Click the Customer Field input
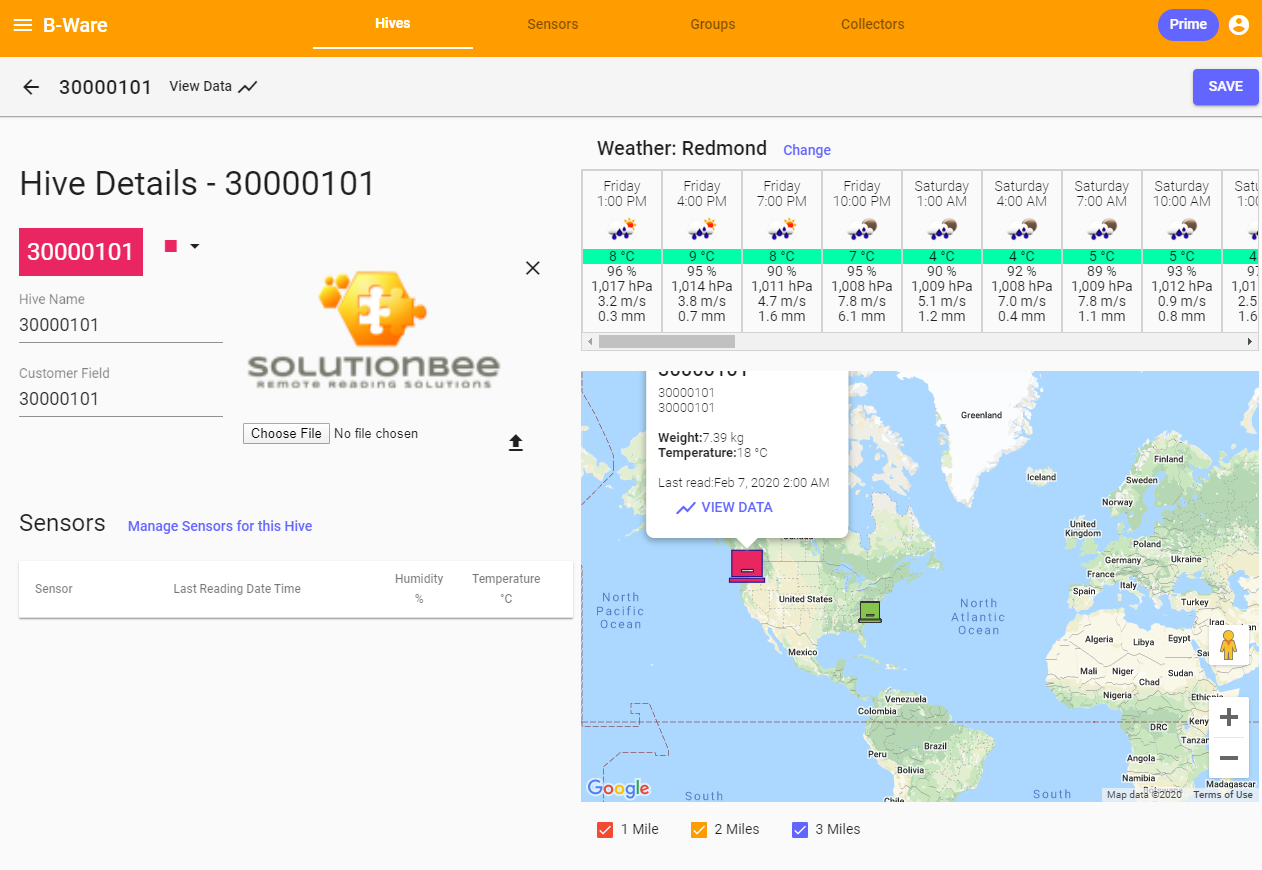This screenshot has width=1262, height=870. (121, 399)
